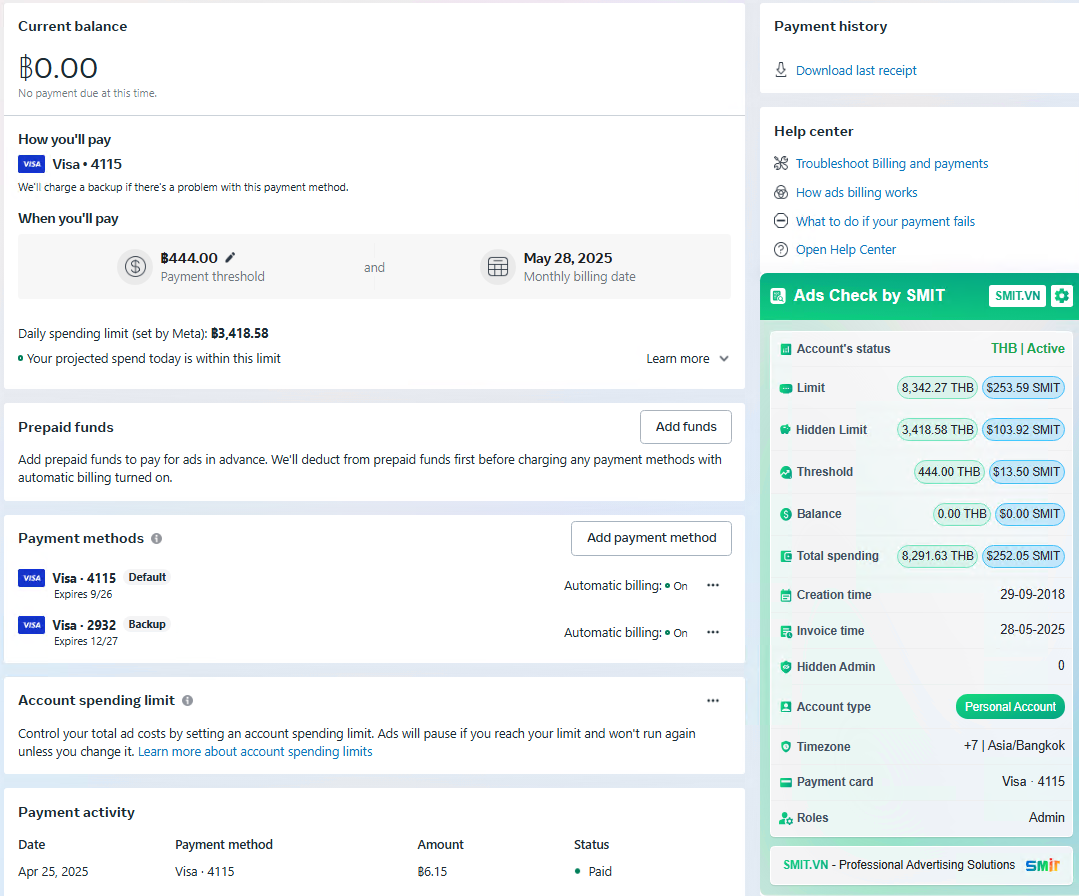Click the troubleshoot icon in Help center
The width and height of the screenshot is (1079, 896).
point(781,163)
